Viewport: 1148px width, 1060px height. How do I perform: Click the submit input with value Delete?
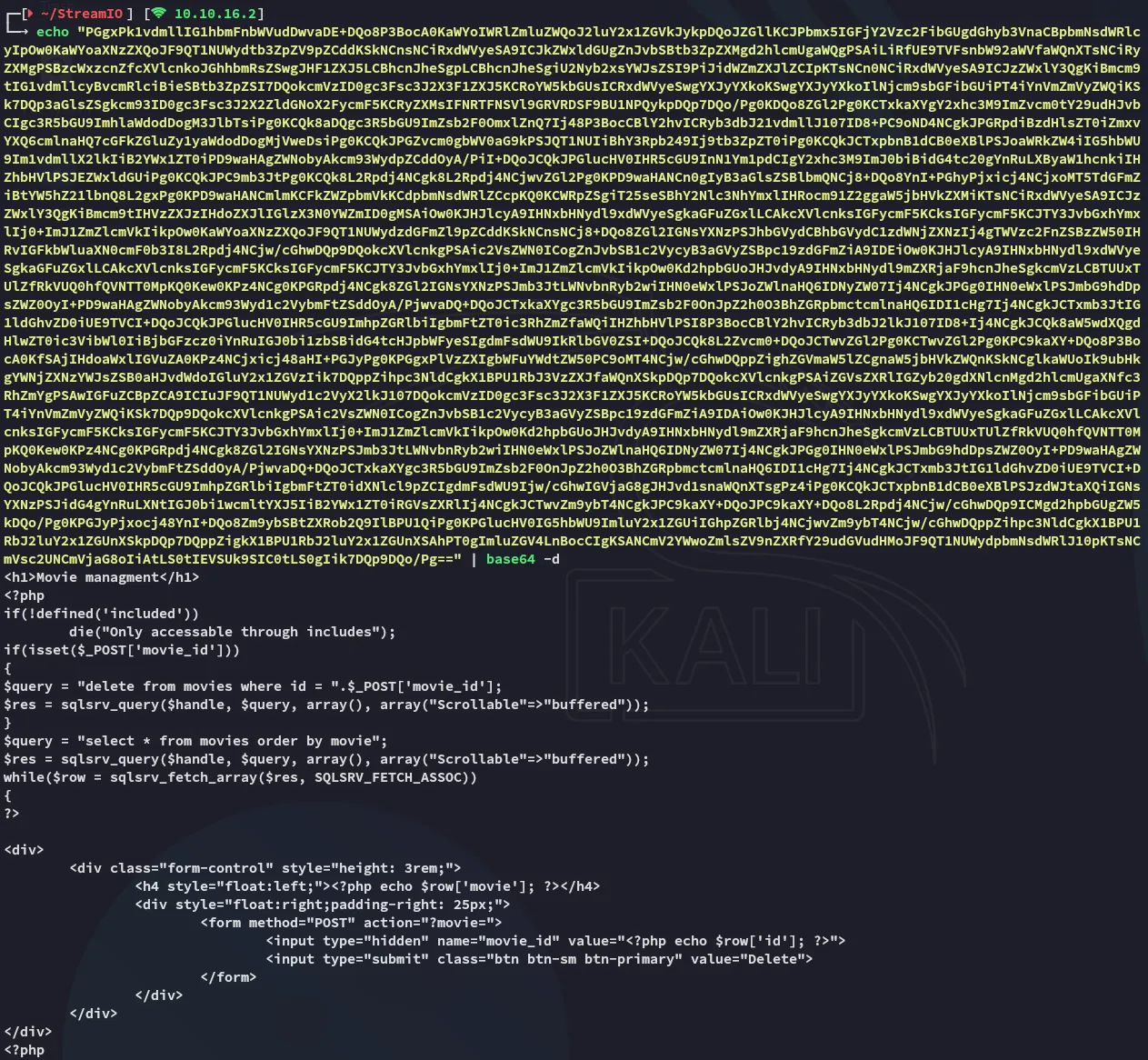[539, 959]
